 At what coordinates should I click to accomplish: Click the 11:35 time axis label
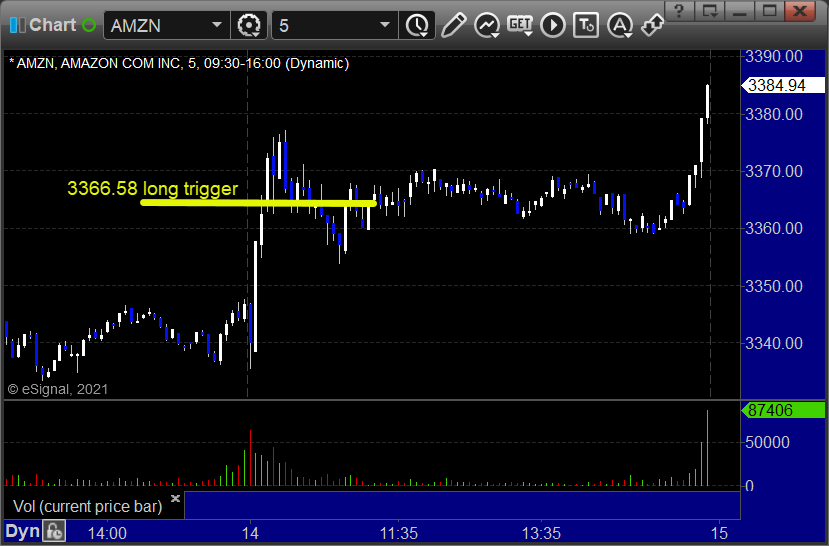[399, 533]
